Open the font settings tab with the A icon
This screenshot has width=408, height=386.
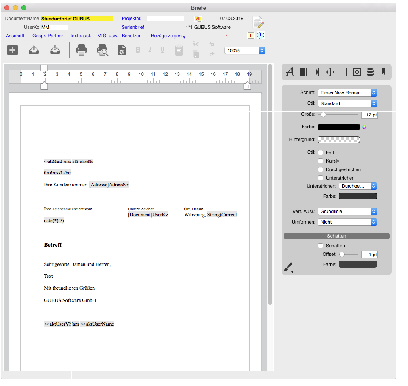coord(290,72)
